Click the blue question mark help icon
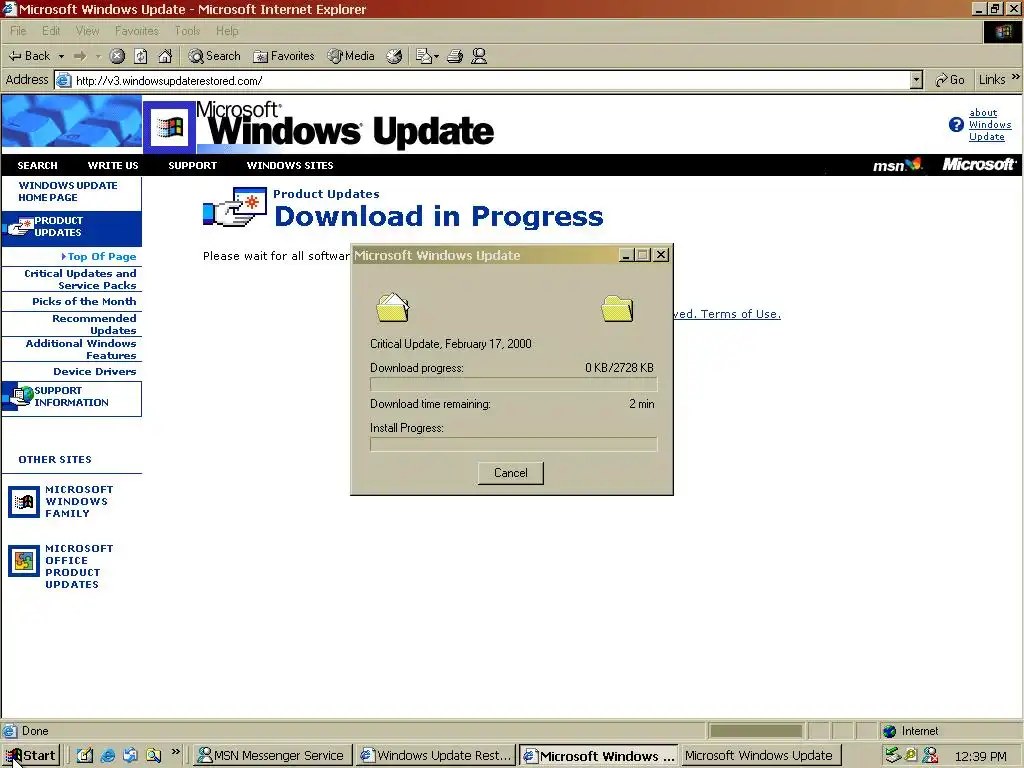This screenshot has height=768, width=1024. pos(956,125)
